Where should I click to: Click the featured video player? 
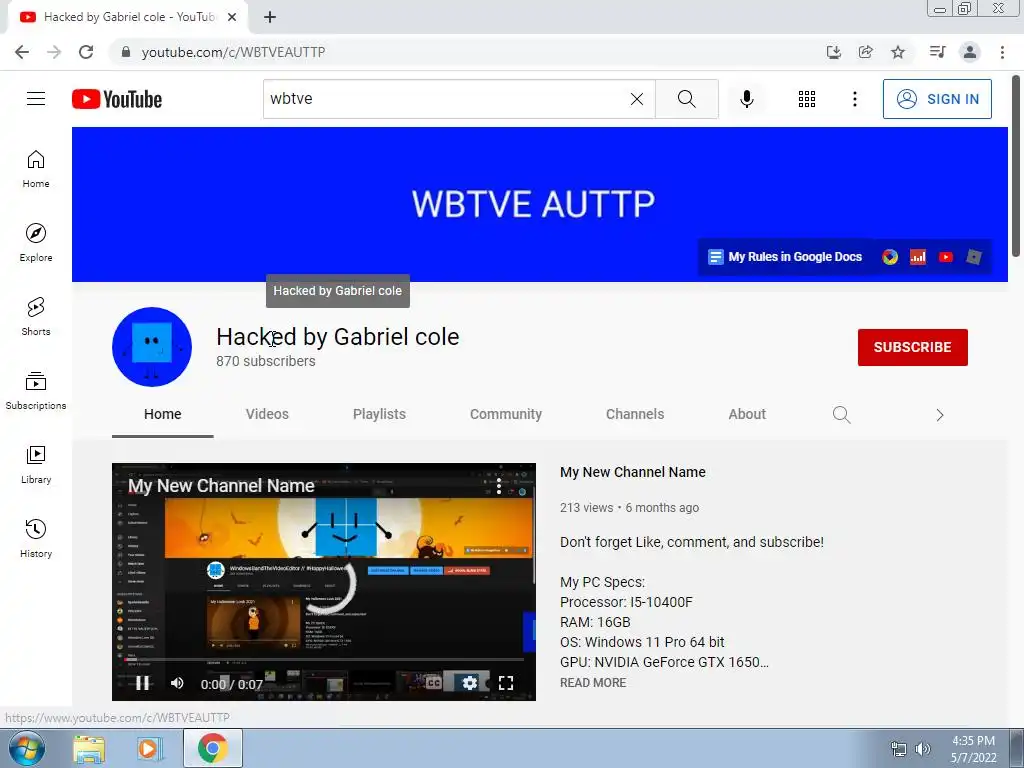324,582
